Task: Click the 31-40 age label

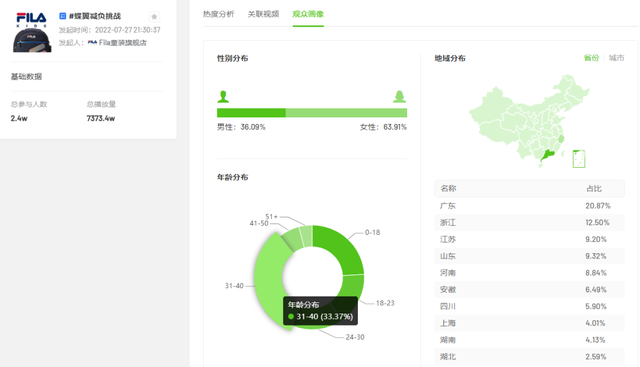Action: pyautogui.click(x=234, y=286)
